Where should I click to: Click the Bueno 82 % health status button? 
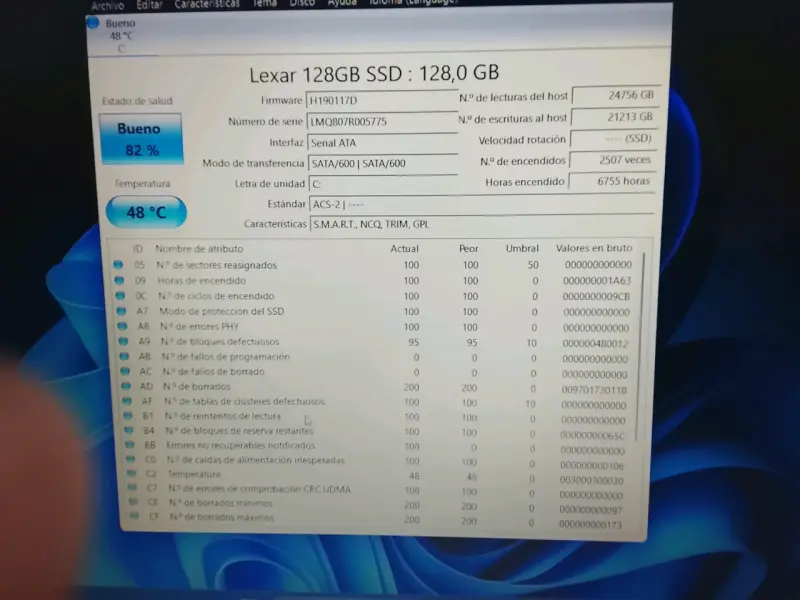click(x=141, y=139)
